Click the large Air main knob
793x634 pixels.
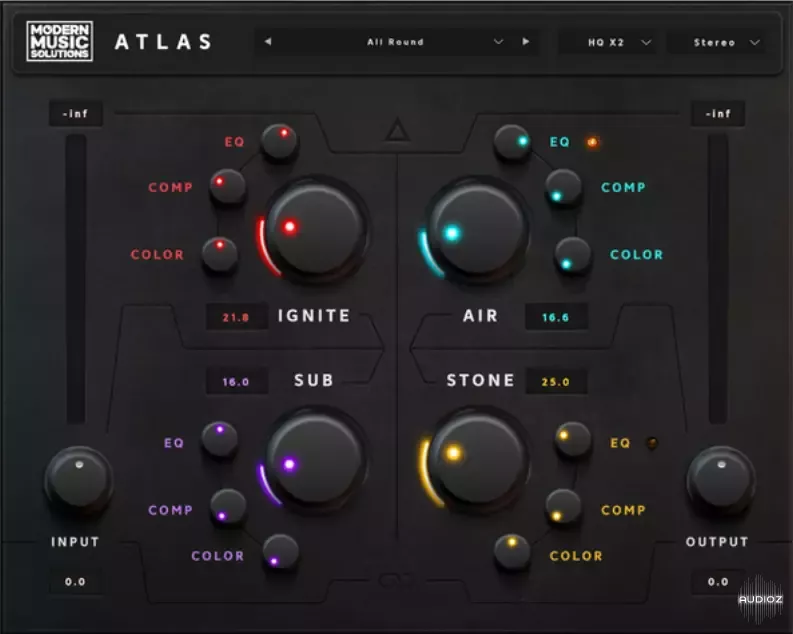pos(478,230)
